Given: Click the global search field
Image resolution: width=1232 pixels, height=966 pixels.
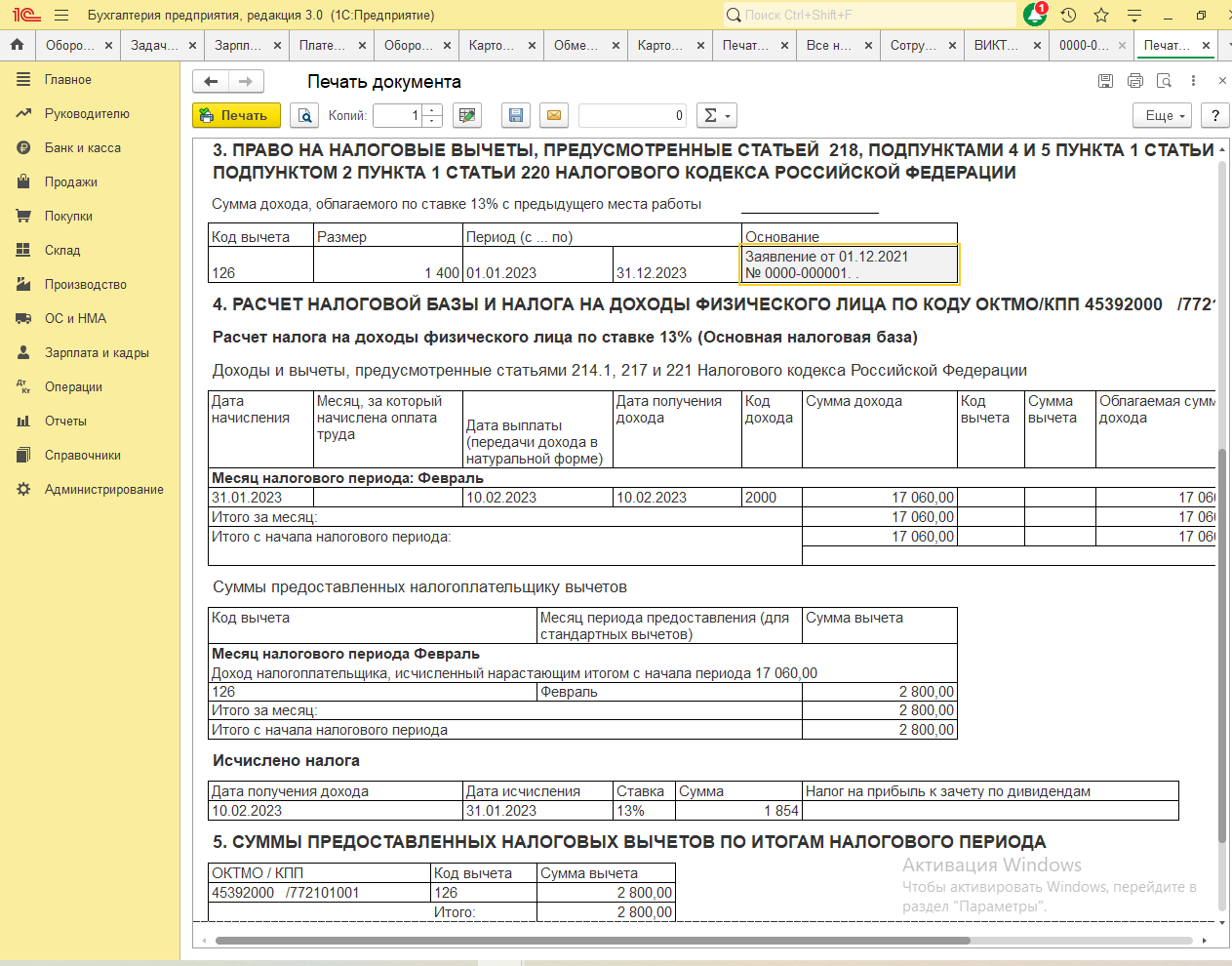Looking at the screenshot, I should 869,15.
